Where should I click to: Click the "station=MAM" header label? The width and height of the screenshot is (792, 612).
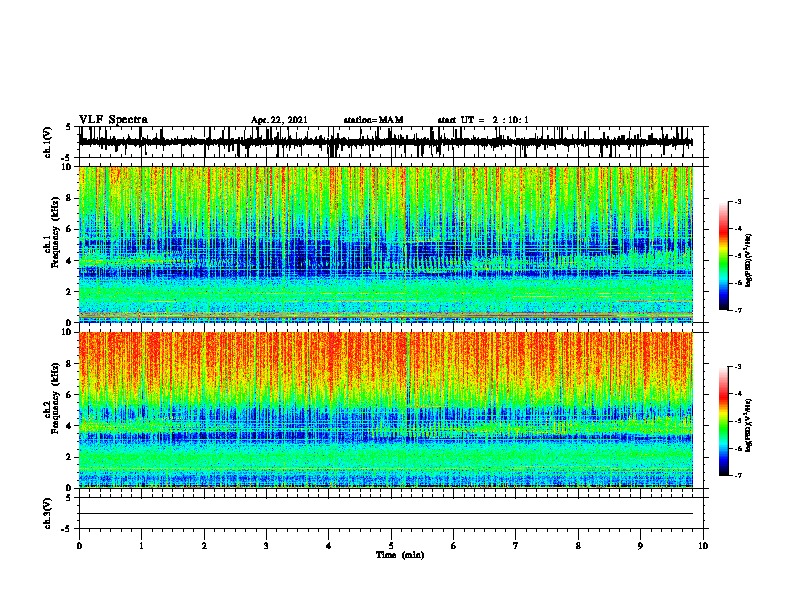click(x=373, y=120)
